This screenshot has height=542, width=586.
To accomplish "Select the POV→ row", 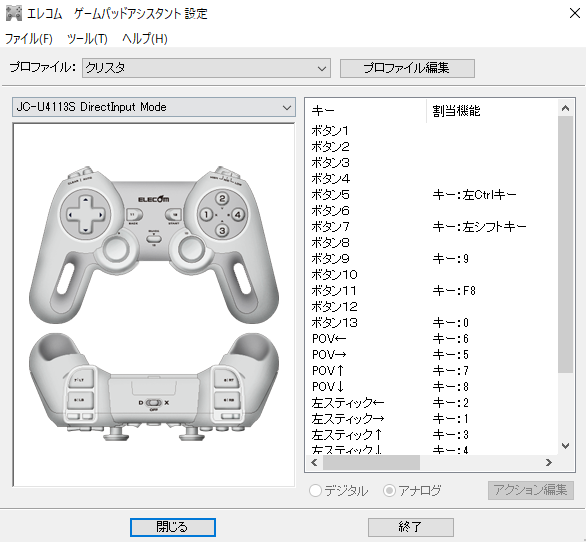I will pyautogui.click(x=432, y=354).
